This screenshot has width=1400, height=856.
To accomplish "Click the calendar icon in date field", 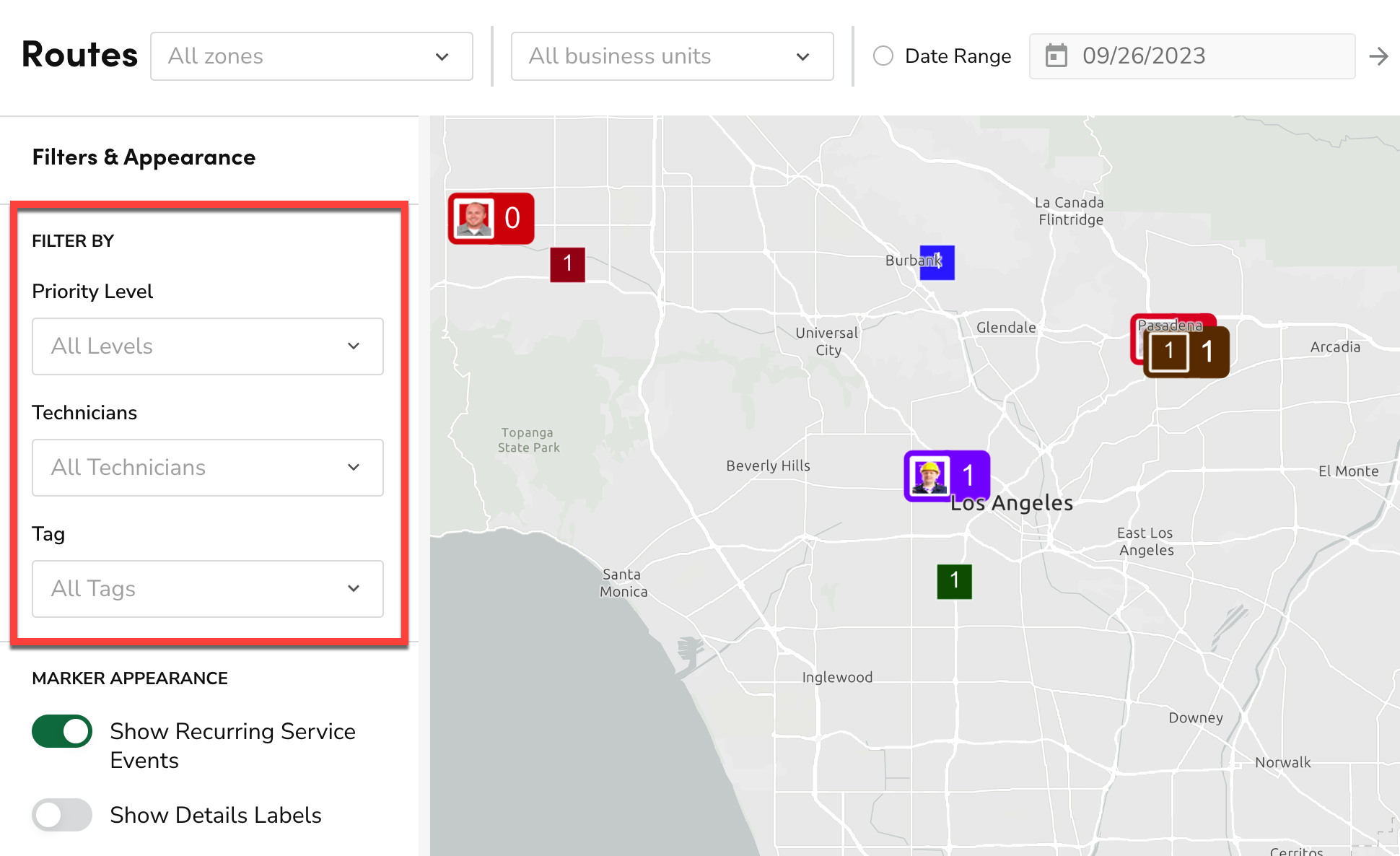I will click(1056, 56).
